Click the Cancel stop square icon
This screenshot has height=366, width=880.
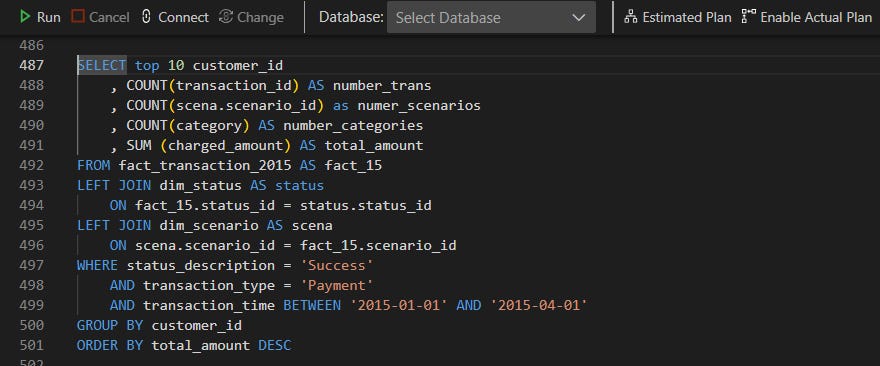(x=78, y=17)
